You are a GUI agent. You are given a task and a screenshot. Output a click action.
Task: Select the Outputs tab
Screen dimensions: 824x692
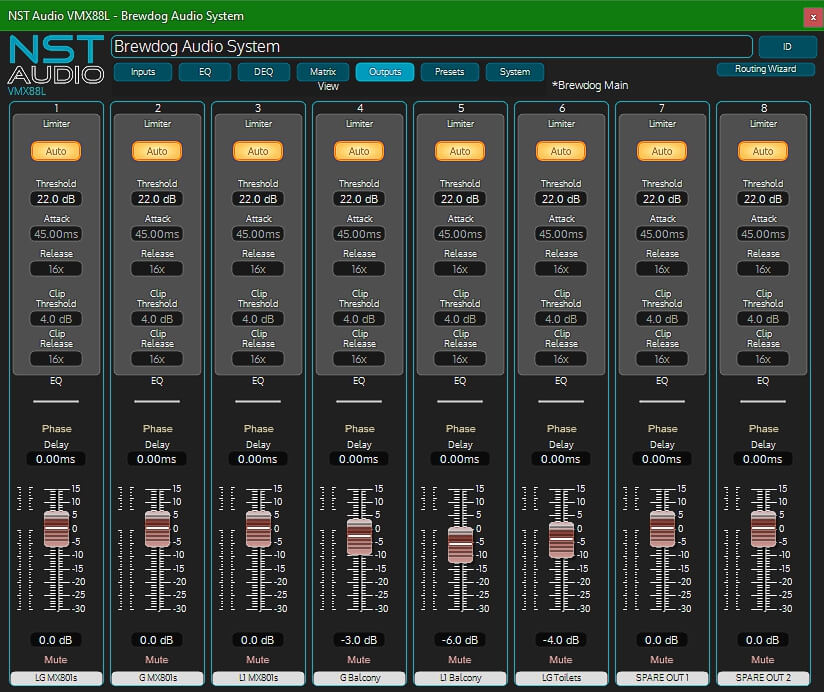point(385,71)
